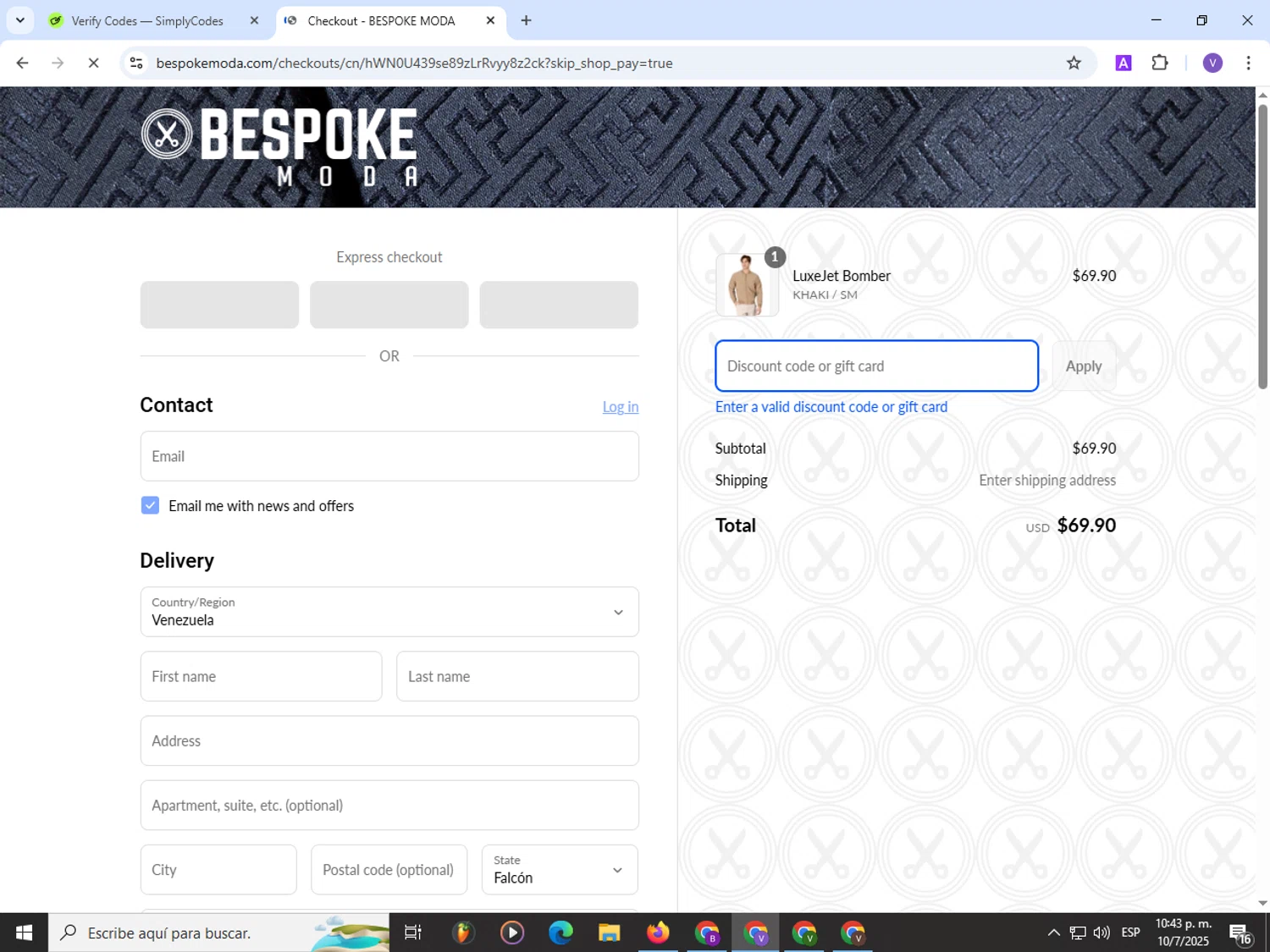Focus the Last name field
The height and width of the screenshot is (952, 1270).
[x=517, y=676]
